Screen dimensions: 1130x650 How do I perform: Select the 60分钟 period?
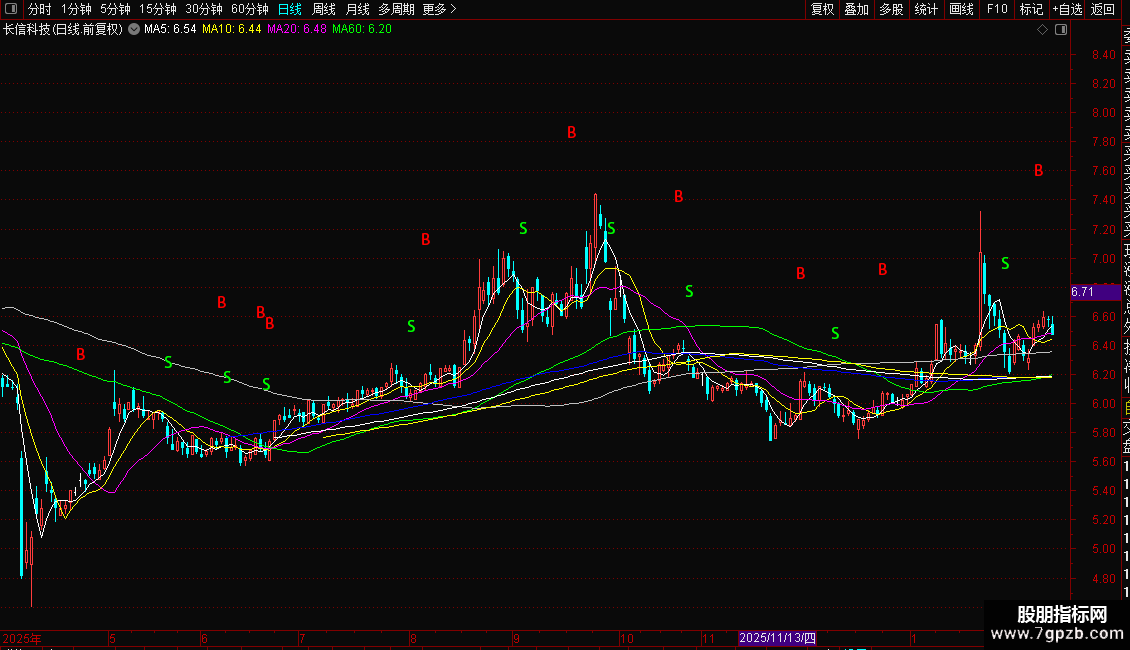[x=250, y=9]
